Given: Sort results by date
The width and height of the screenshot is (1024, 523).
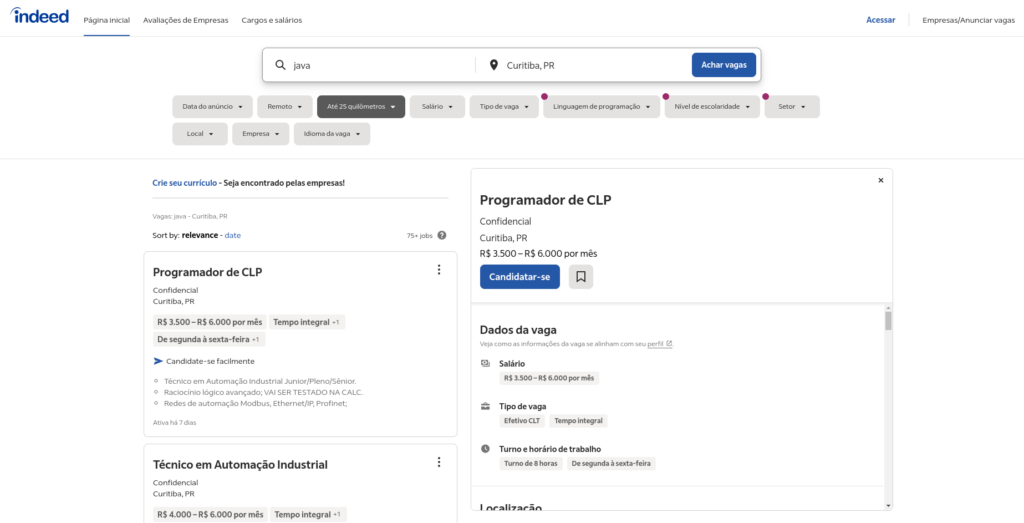Looking at the screenshot, I should point(232,236).
